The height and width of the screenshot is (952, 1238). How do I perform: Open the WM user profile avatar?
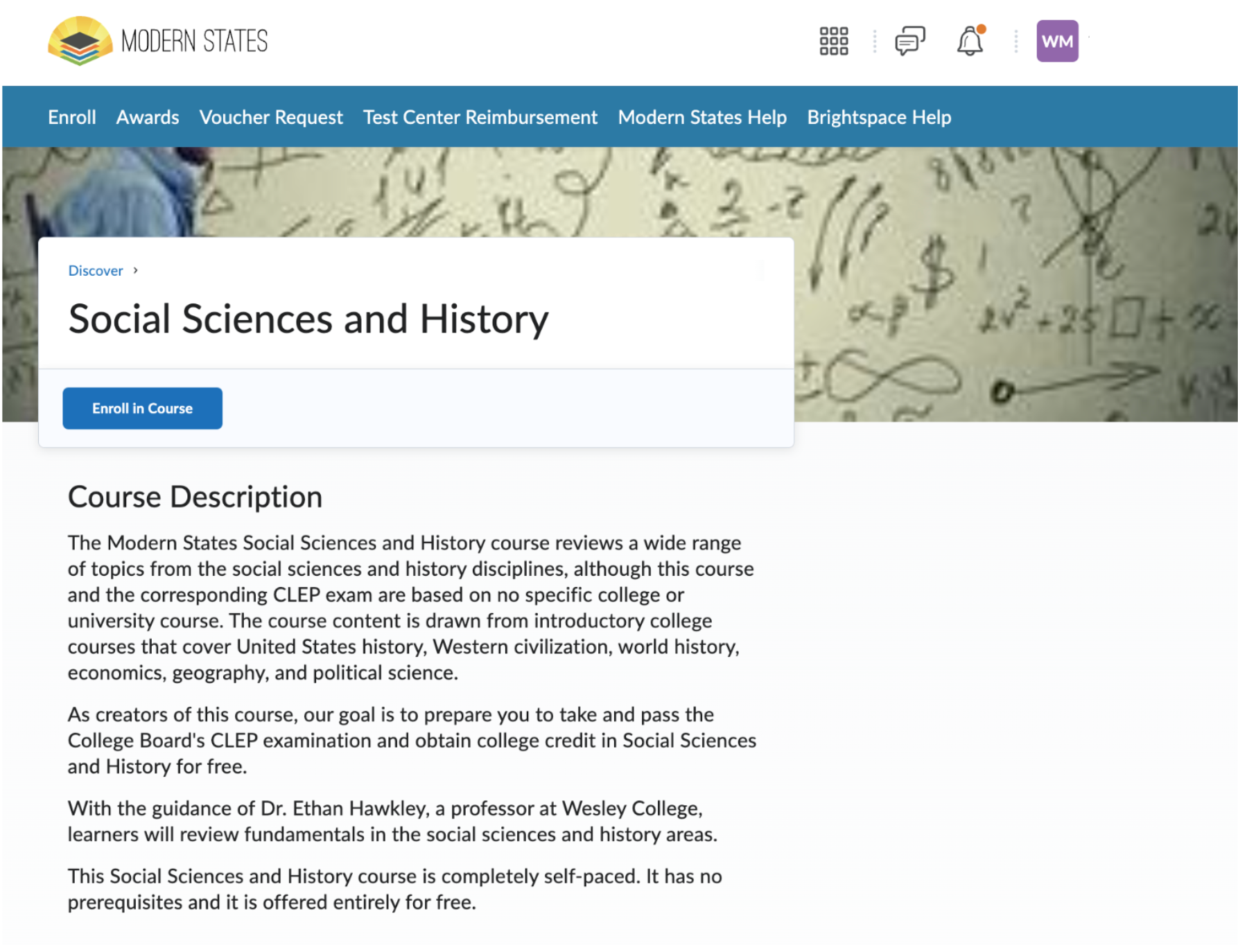pos(1057,41)
